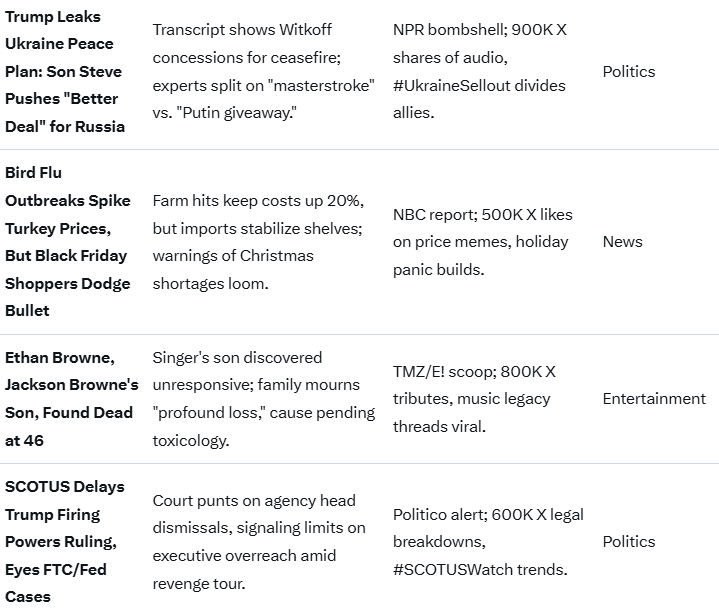Click the Politics label in the SCOTUS row

(x=629, y=541)
